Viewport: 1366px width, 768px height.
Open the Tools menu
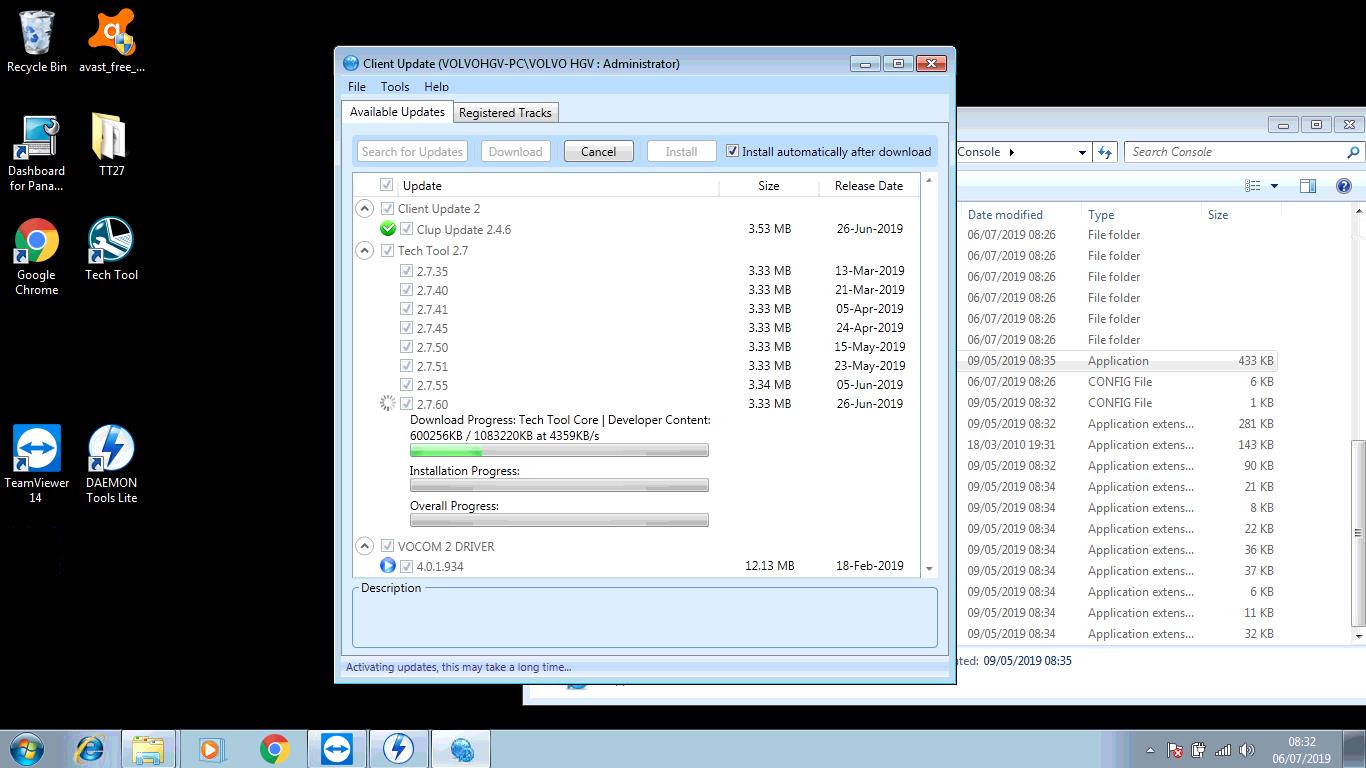(x=395, y=87)
